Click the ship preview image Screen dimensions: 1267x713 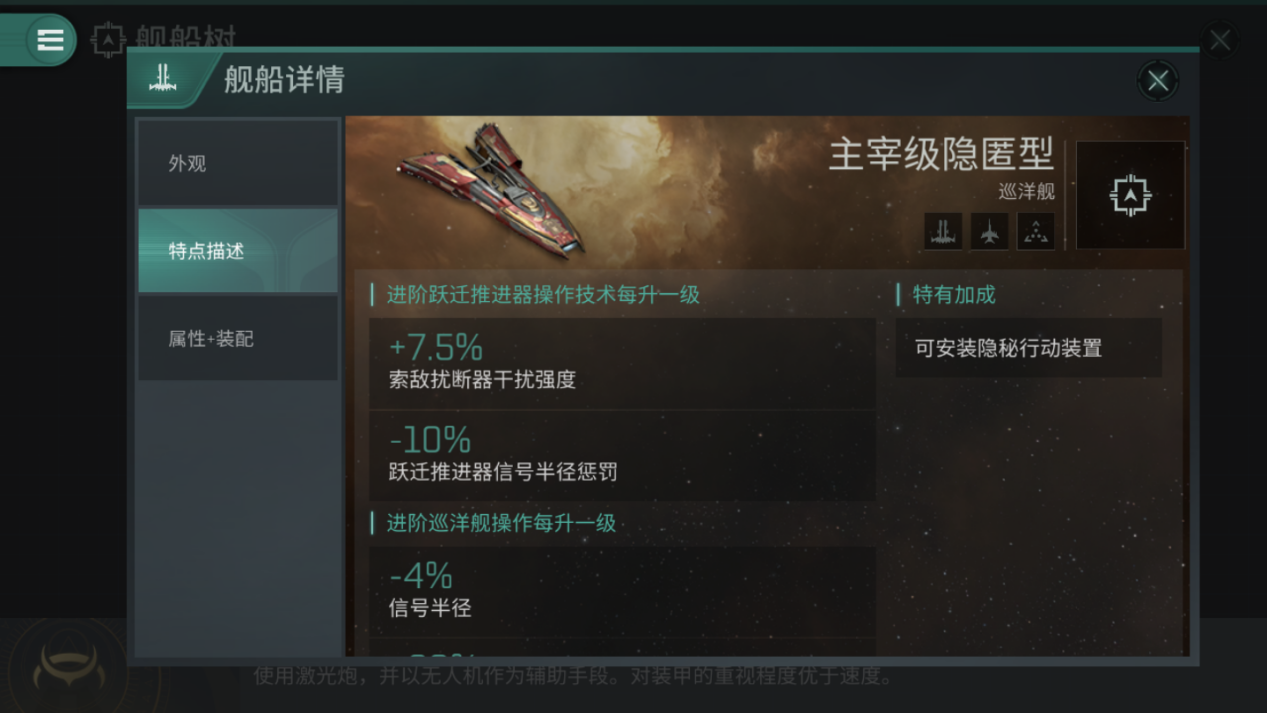click(x=492, y=189)
